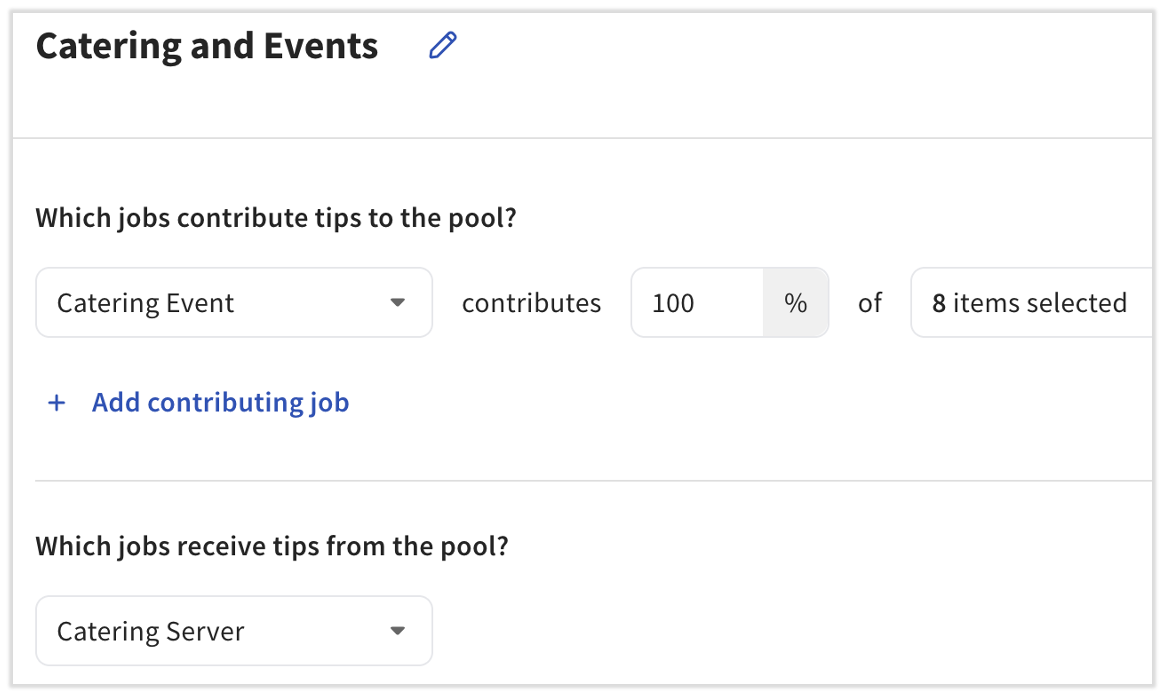This screenshot has width=1164, height=696.
Task: Click the plus icon beside Add contributing job
Action: pos(57,403)
